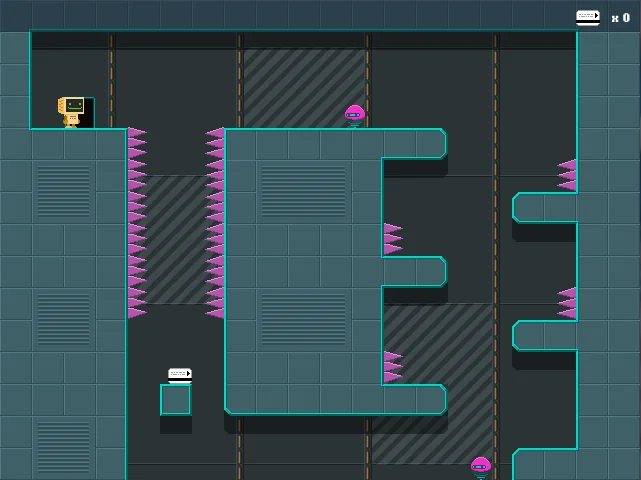The image size is (641, 480).
Task: Click the orange monitor-head robot character
Action: (72, 111)
